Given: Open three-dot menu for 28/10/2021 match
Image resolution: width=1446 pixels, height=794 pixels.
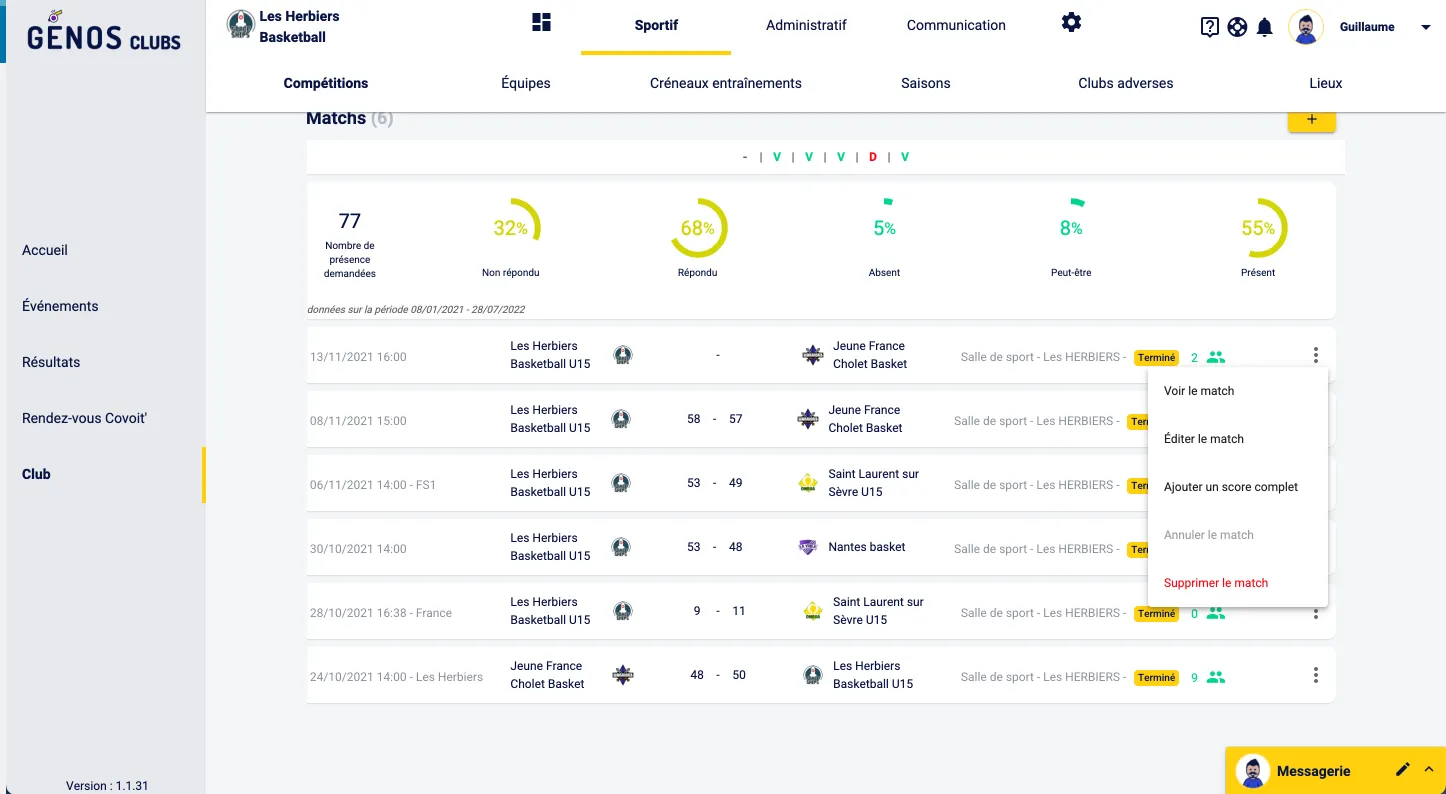Looking at the screenshot, I should [1316, 611].
